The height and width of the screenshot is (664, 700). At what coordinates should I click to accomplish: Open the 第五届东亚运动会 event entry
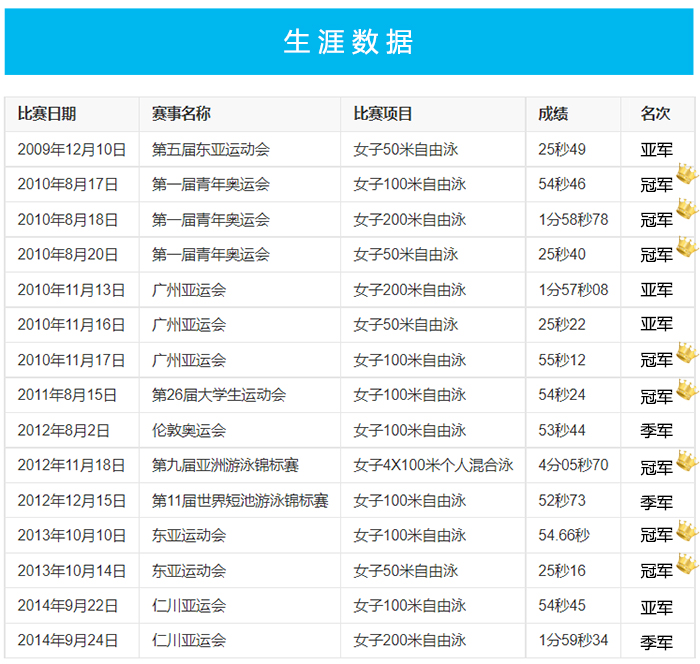pyautogui.click(x=211, y=150)
